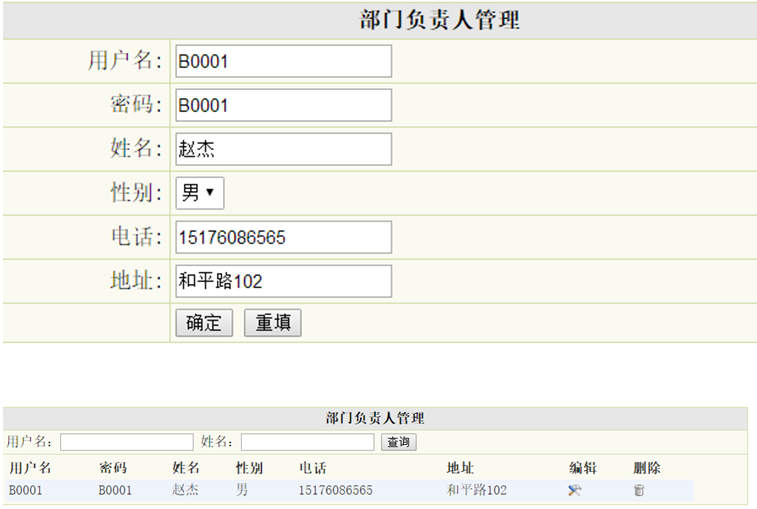Focus the 用户名 field in the form

tap(283, 61)
